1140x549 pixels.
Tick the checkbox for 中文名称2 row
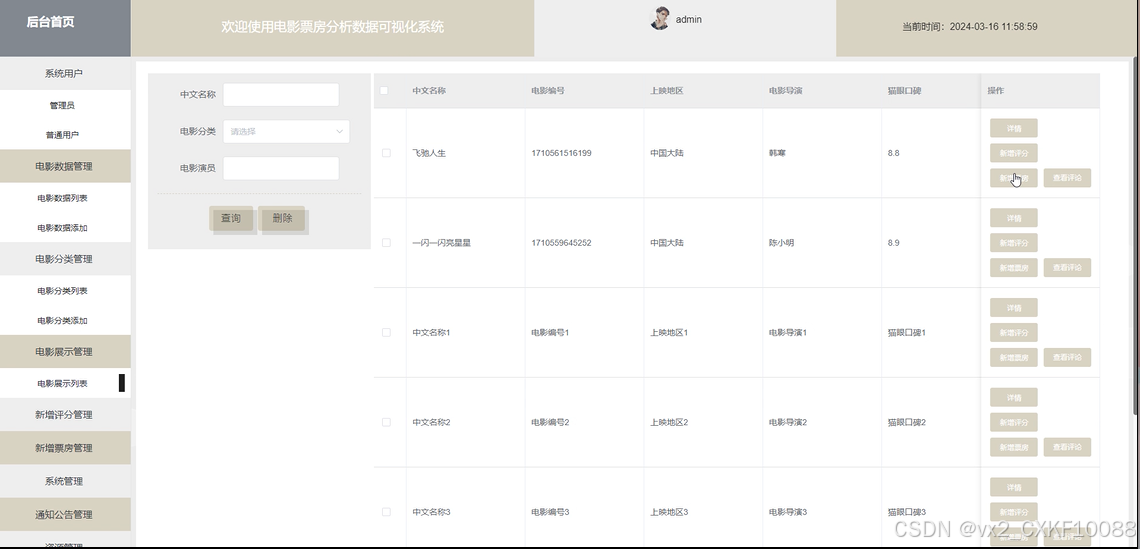tap(386, 422)
